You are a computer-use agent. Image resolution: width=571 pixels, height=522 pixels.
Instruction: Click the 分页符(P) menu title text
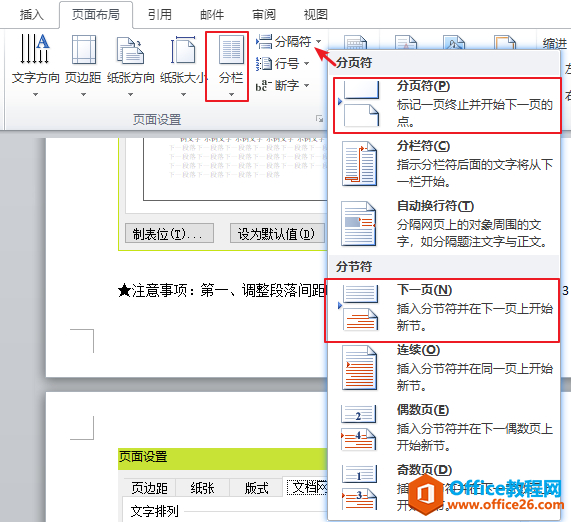pyautogui.click(x=424, y=86)
